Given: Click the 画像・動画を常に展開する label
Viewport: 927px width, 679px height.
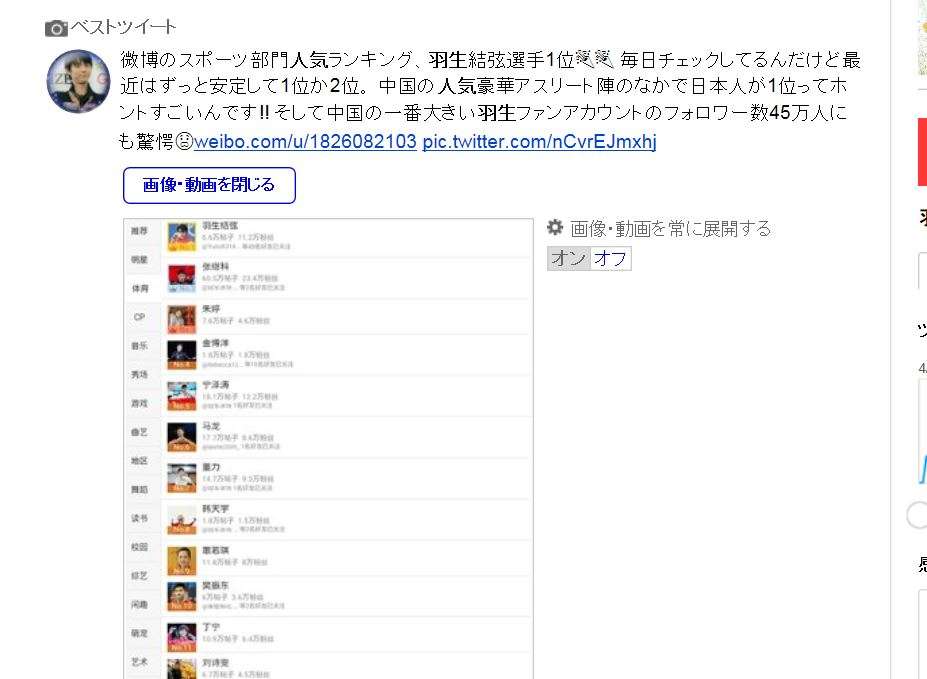Looking at the screenshot, I should pyautogui.click(x=670, y=229).
